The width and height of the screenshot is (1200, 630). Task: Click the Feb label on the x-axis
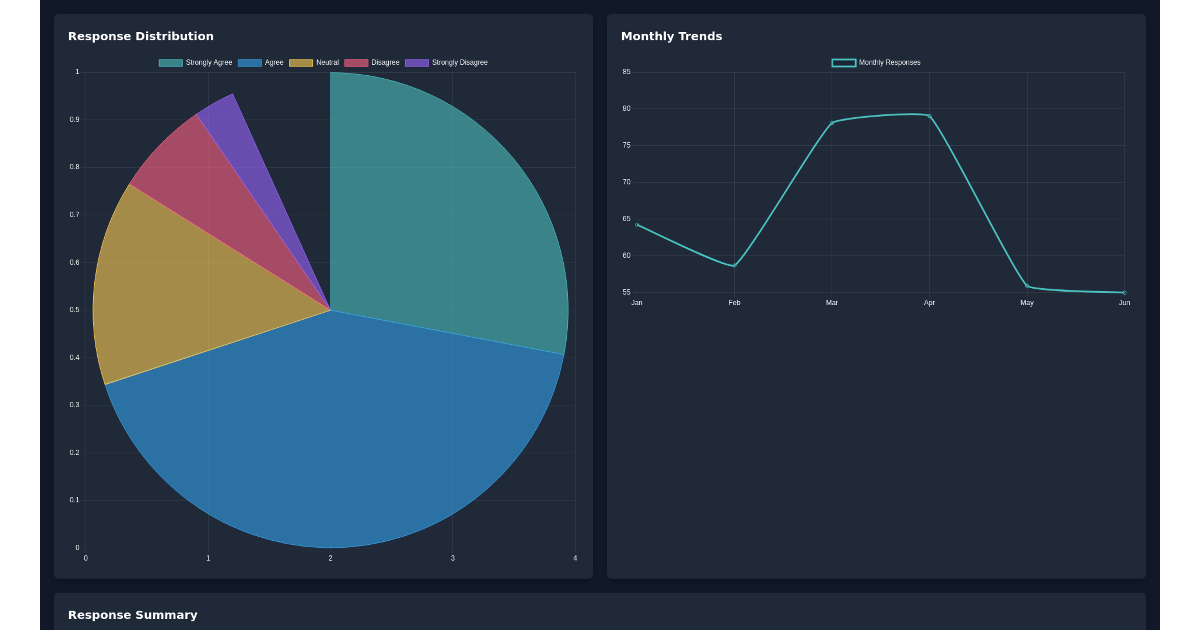coord(734,303)
